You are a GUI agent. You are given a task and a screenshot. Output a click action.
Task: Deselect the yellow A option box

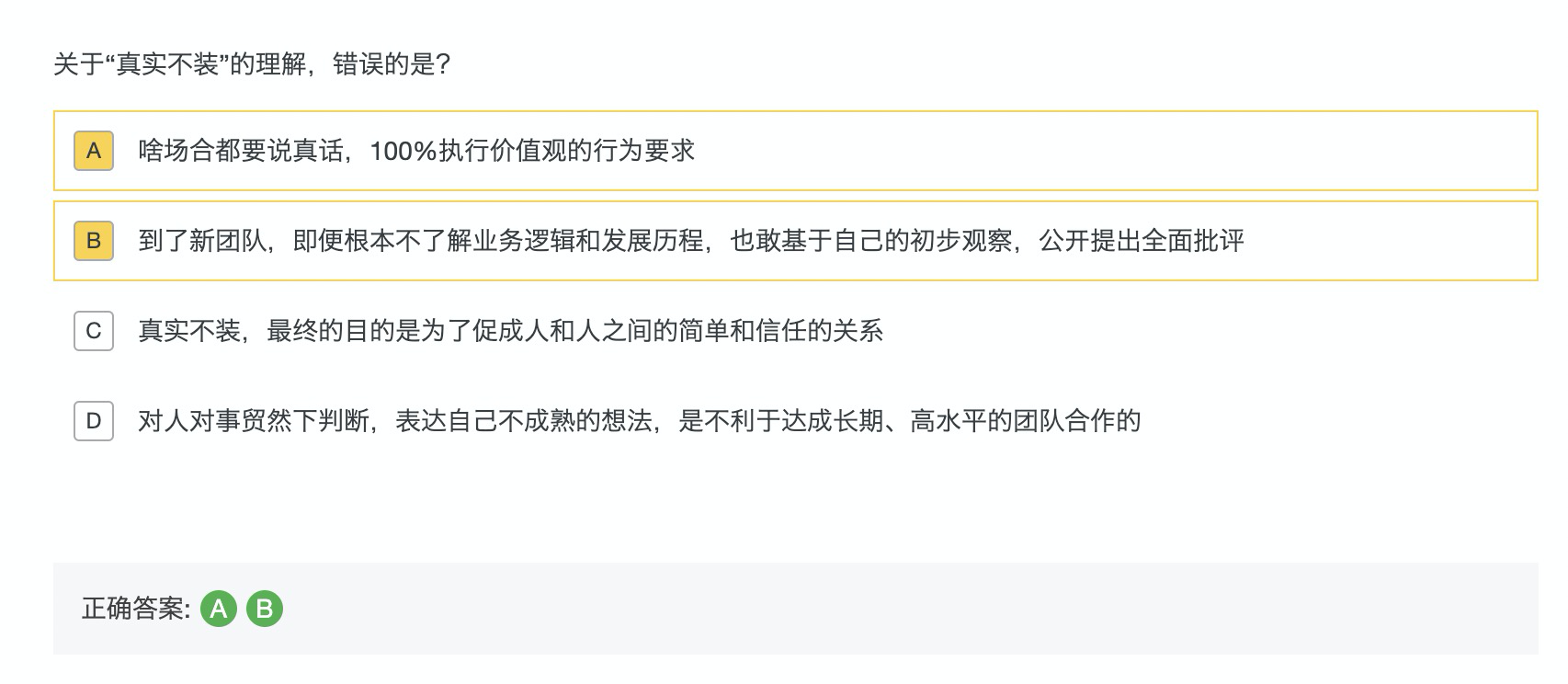94,151
